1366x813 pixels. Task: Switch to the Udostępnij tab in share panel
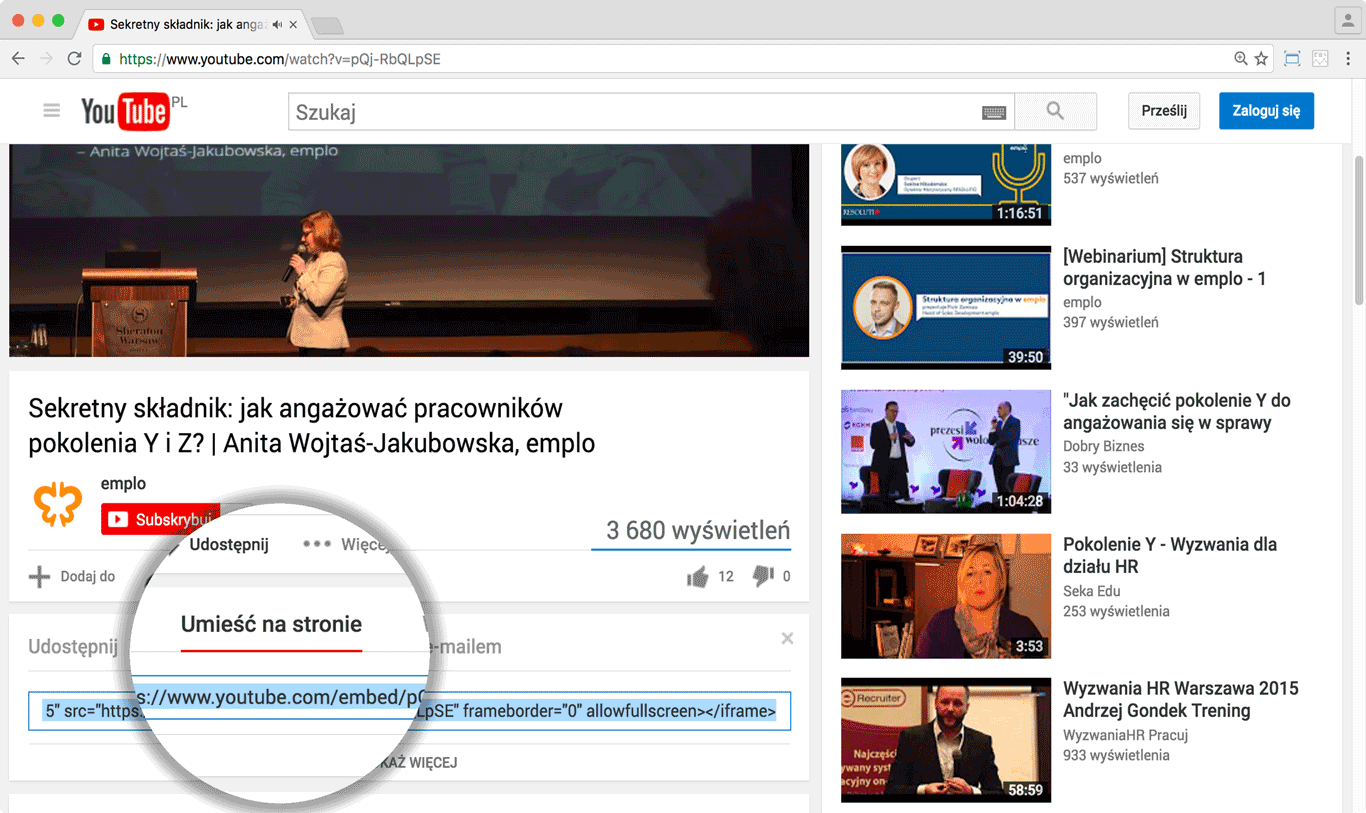pos(73,646)
